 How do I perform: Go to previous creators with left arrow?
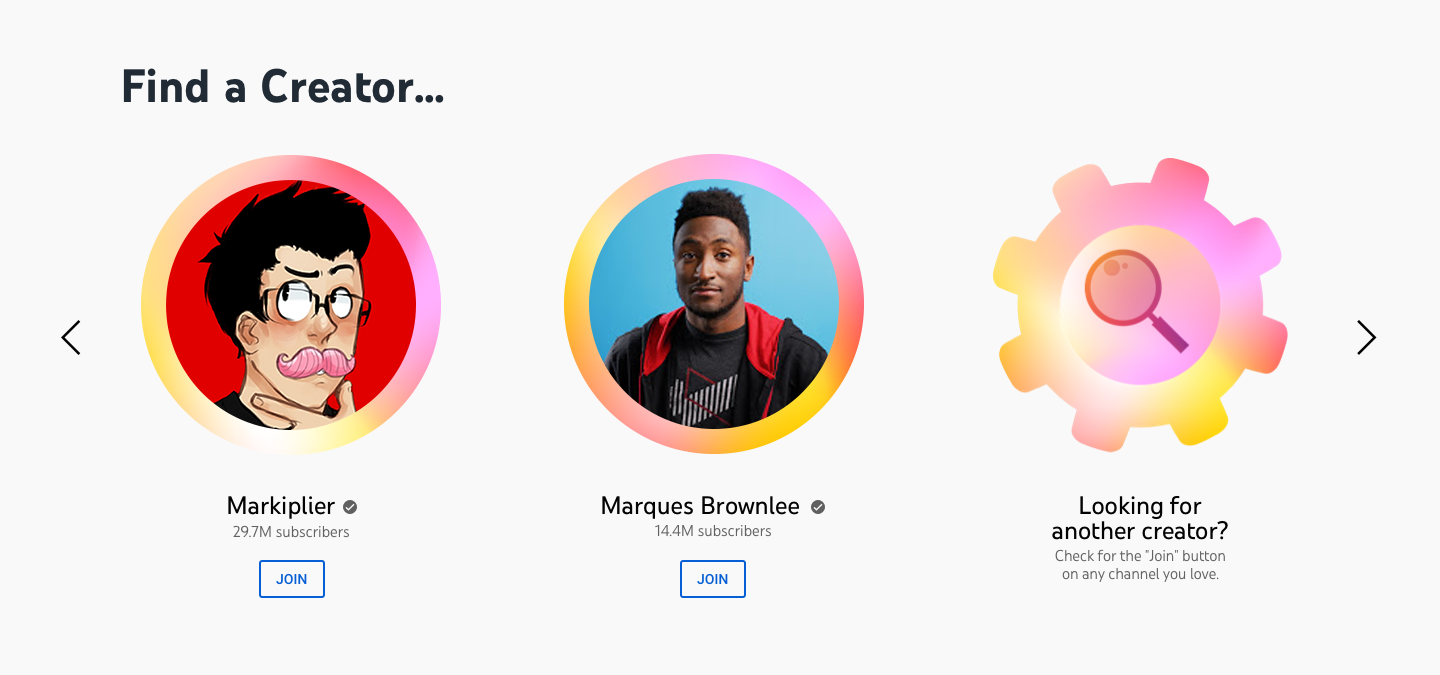click(x=71, y=338)
